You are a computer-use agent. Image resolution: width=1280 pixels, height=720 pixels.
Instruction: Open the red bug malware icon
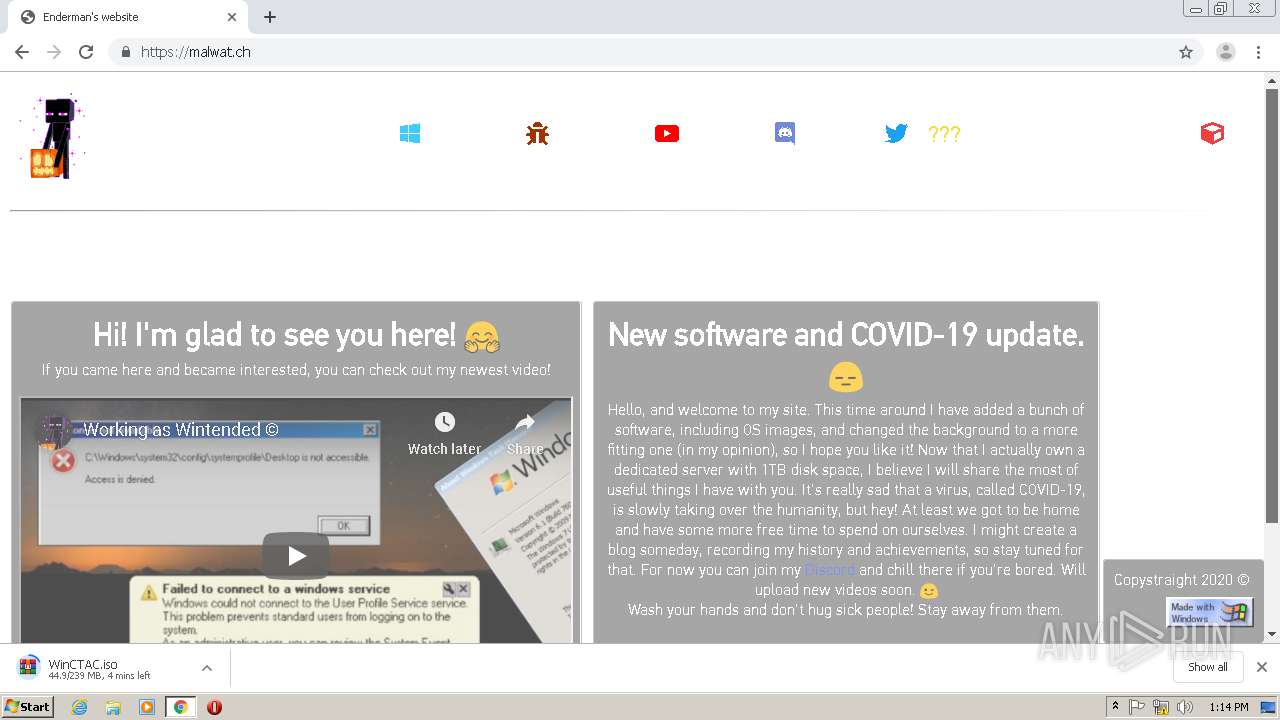coord(538,134)
